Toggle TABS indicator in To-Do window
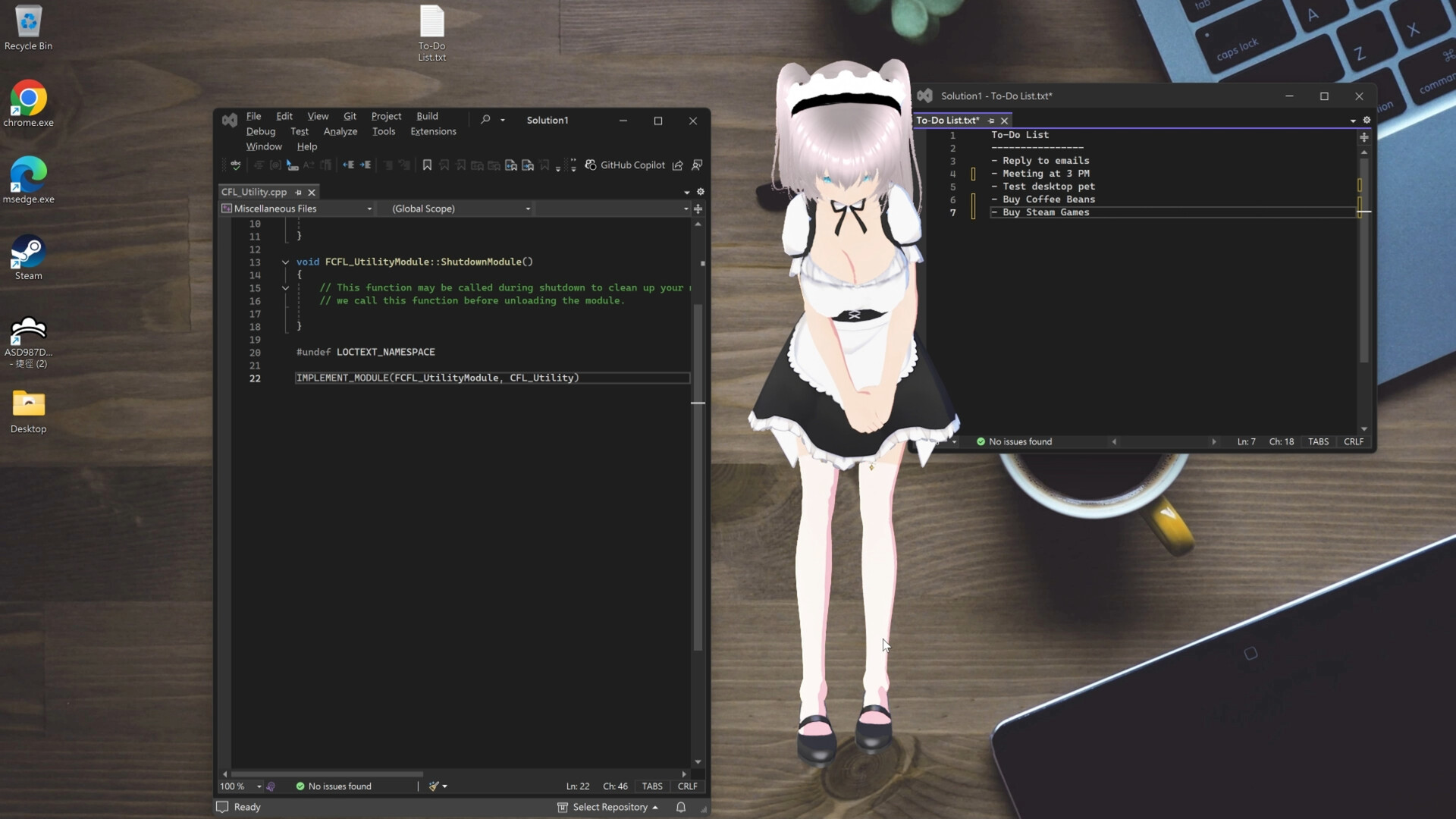 coord(1318,441)
